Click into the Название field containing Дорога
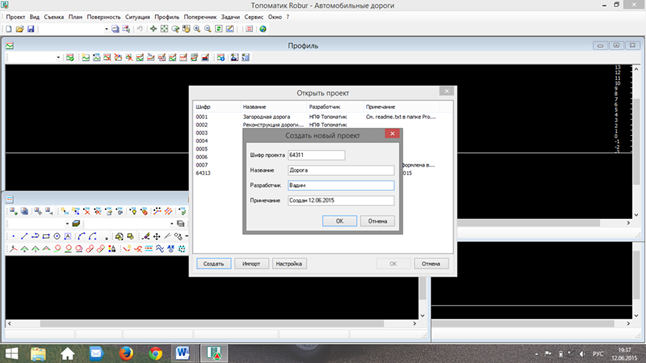The height and width of the screenshot is (363, 646). tap(341, 170)
